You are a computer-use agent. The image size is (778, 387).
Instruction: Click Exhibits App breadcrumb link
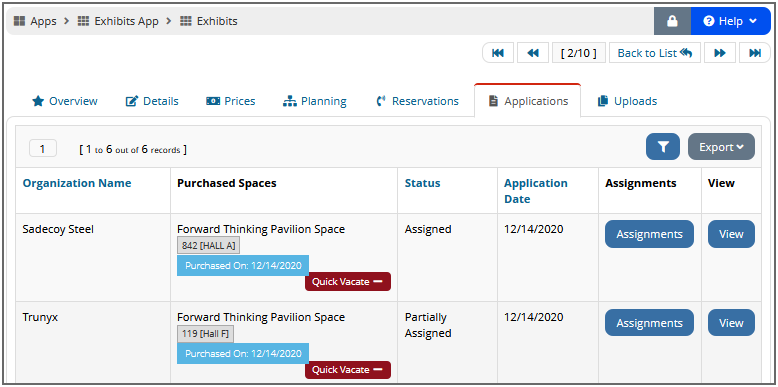pyautogui.click(x=118, y=21)
